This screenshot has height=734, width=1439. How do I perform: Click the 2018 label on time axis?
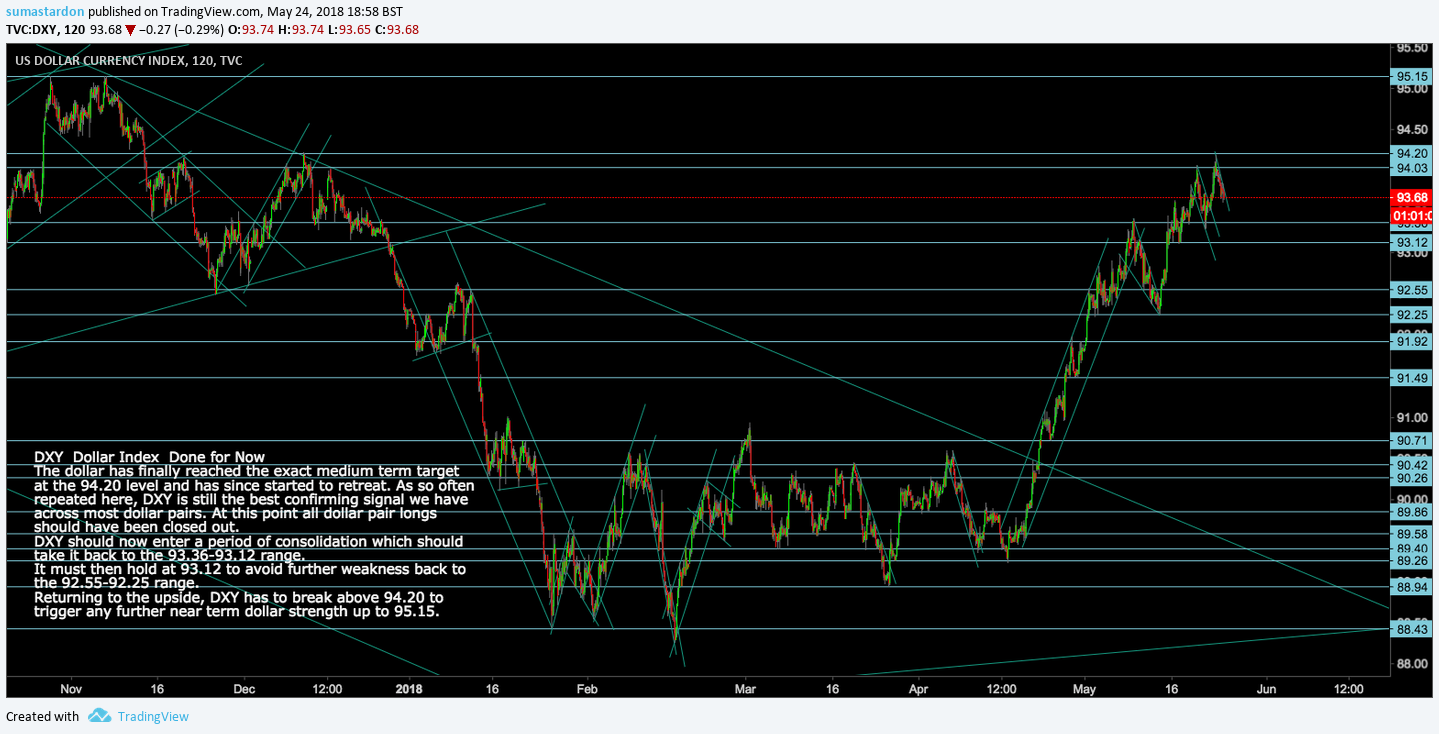[410, 689]
